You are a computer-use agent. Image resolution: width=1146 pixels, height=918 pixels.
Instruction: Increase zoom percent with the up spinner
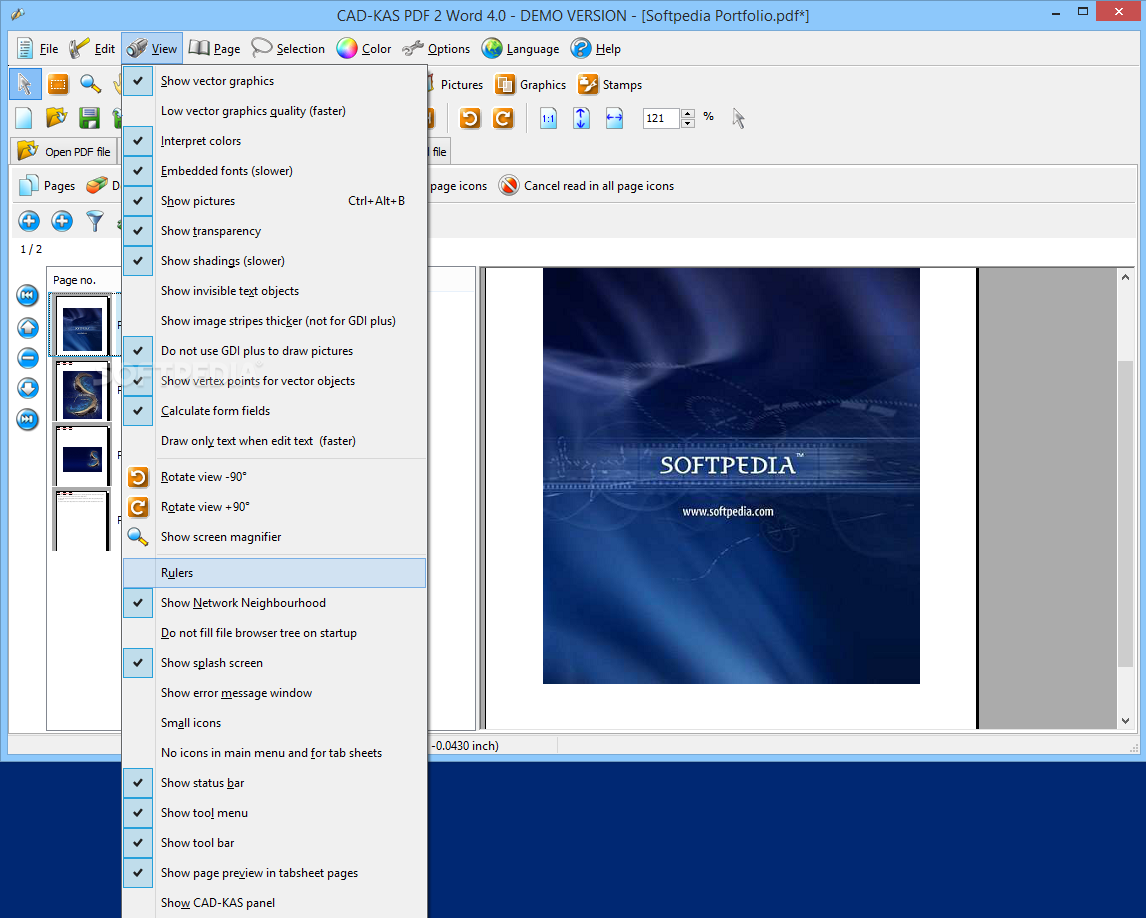point(688,114)
